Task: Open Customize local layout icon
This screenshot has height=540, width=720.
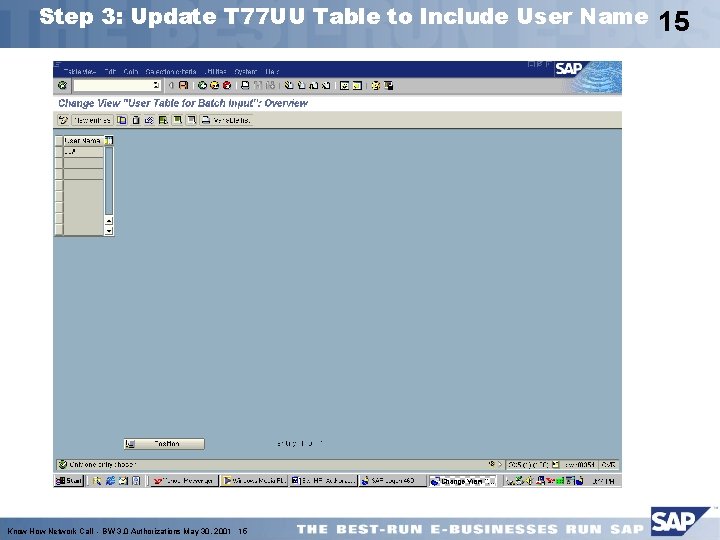Action: 388,85
